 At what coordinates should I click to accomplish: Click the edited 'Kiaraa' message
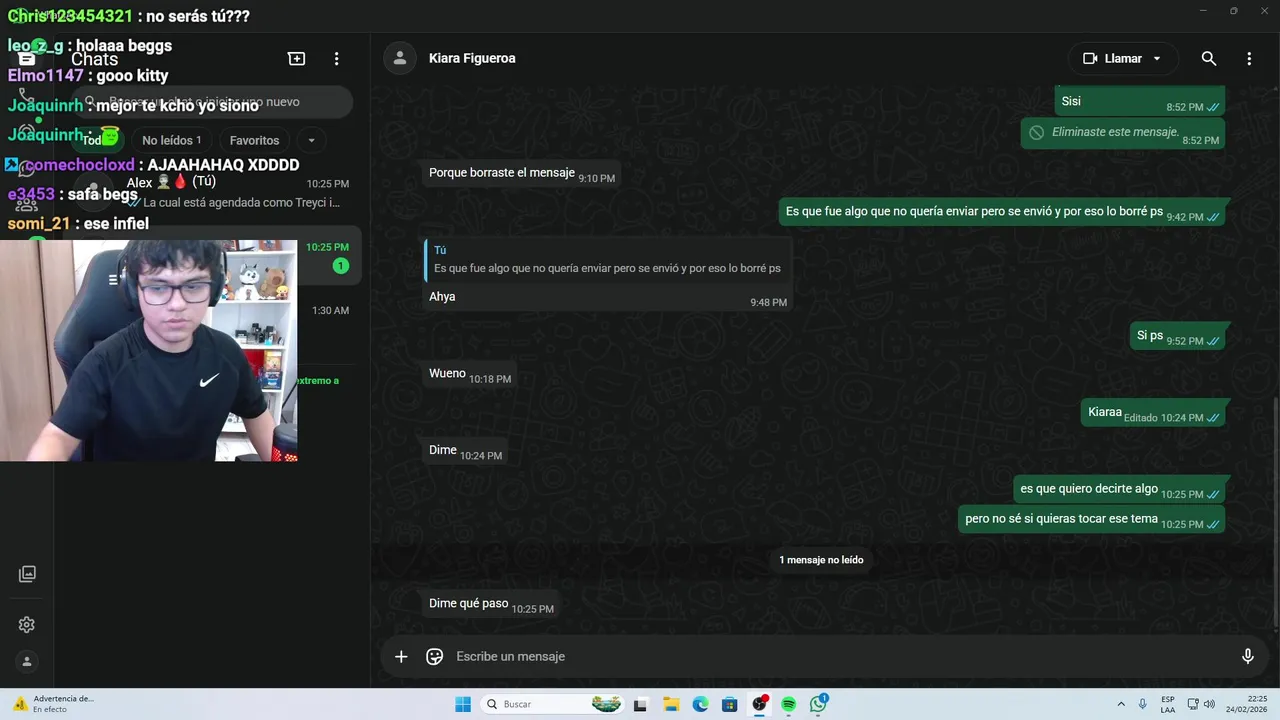coord(1153,412)
